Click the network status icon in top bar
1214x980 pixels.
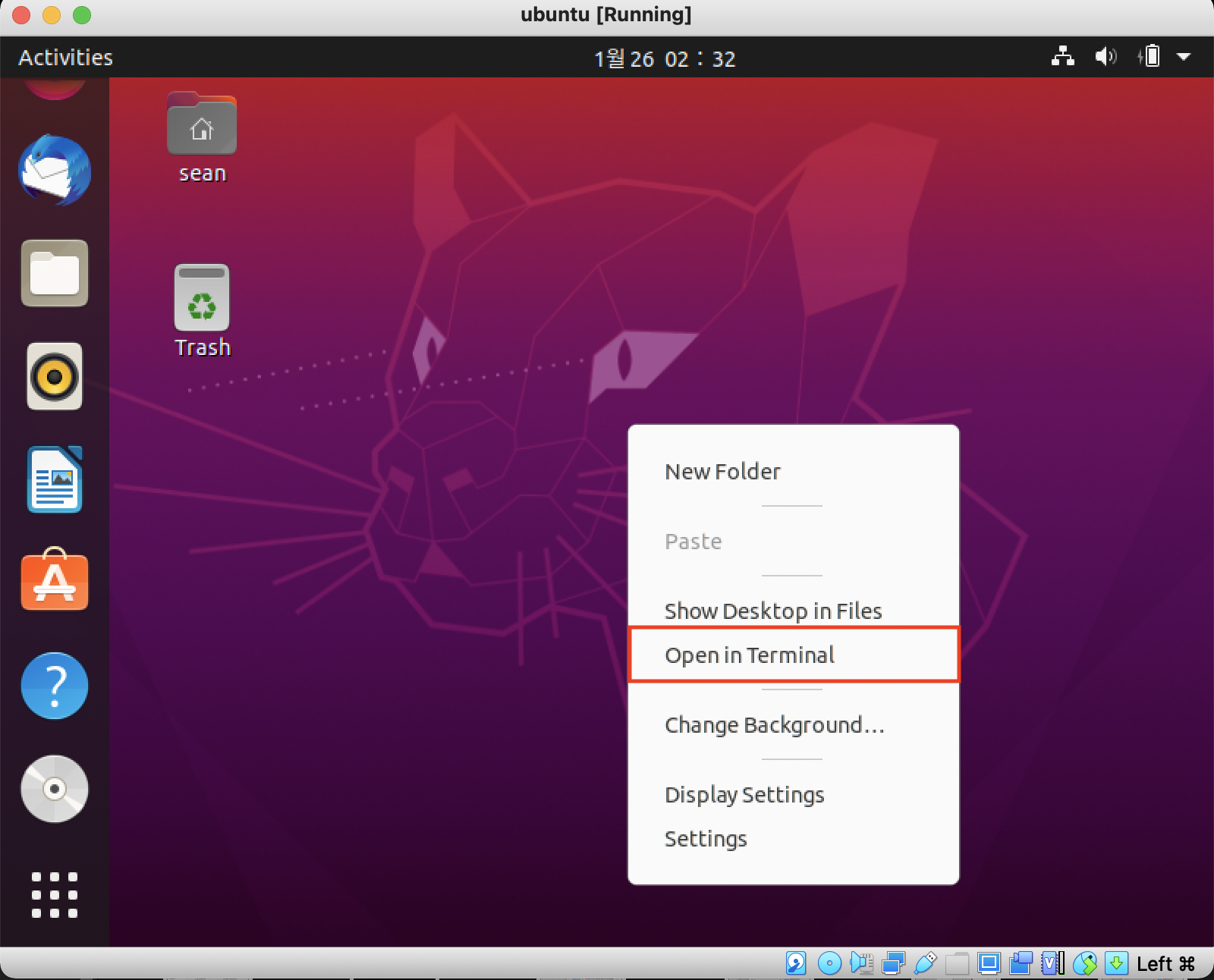(1063, 57)
